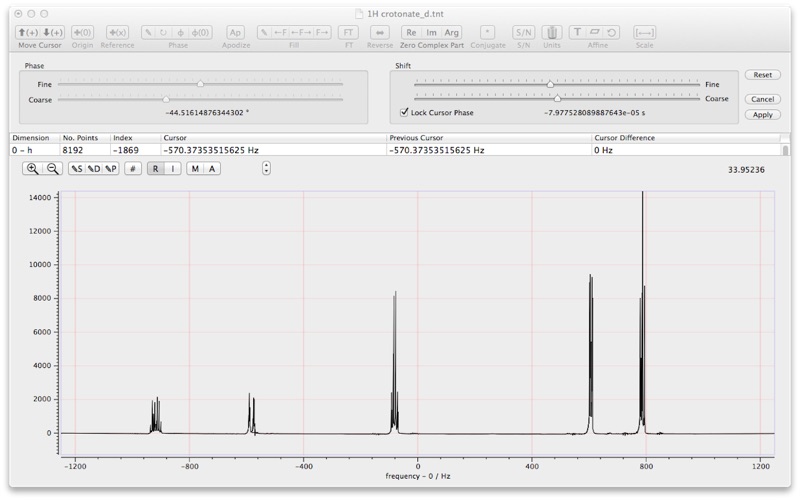
Task: Click the Reference +(x) toolbar button
Action: click(x=117, y=33)
